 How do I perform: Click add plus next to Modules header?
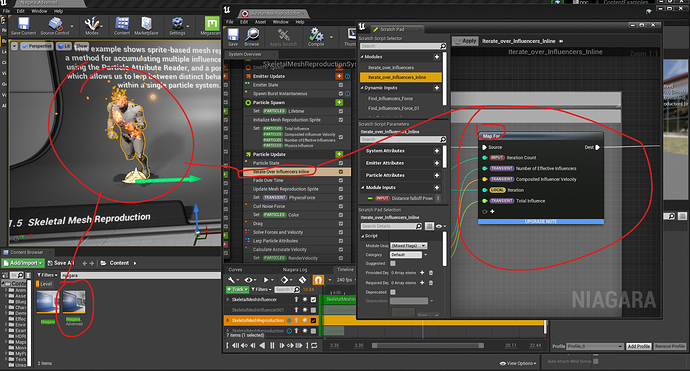[437, 57]
